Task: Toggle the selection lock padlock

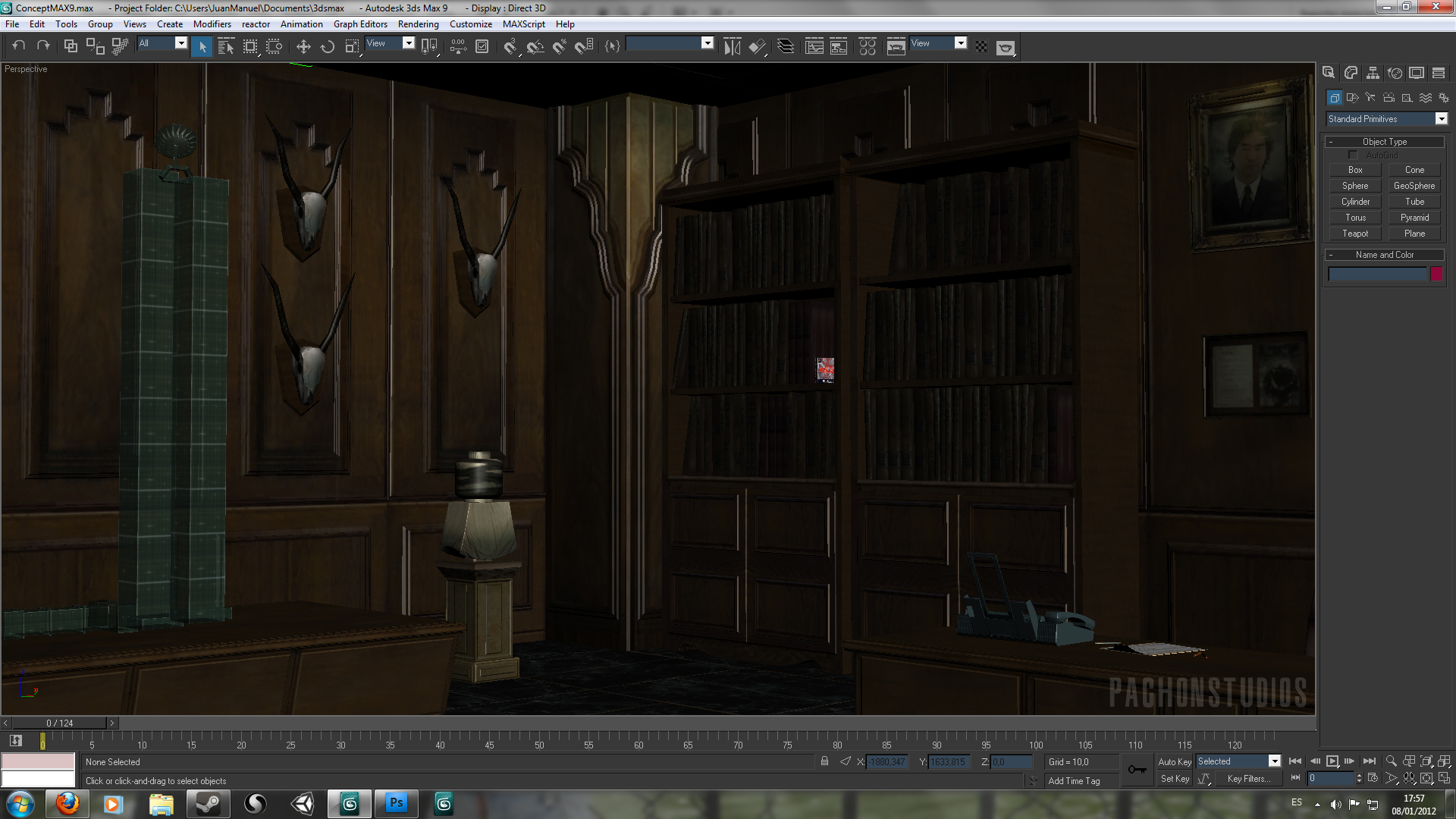Action: point(824,761)
